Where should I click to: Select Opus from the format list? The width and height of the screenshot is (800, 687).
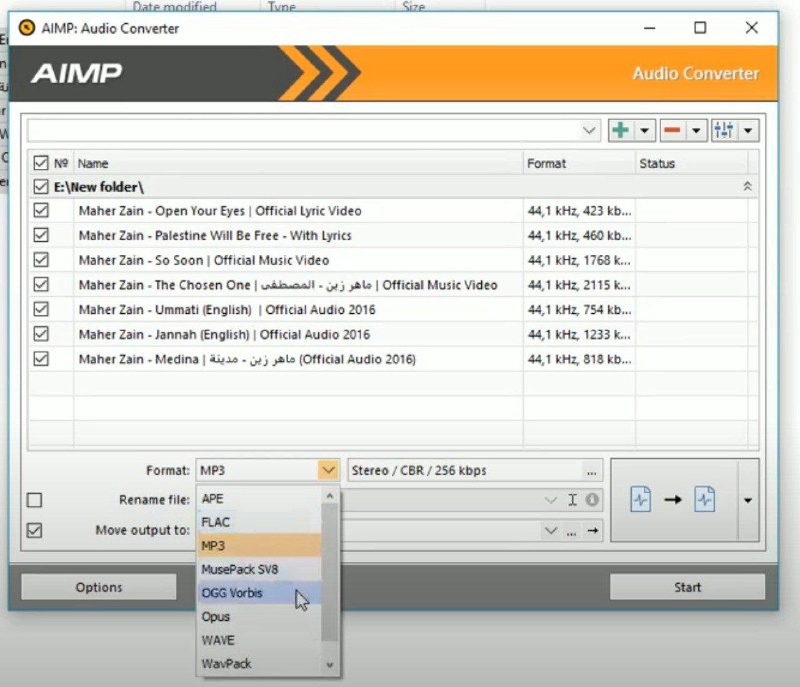(x=260, y=617)
